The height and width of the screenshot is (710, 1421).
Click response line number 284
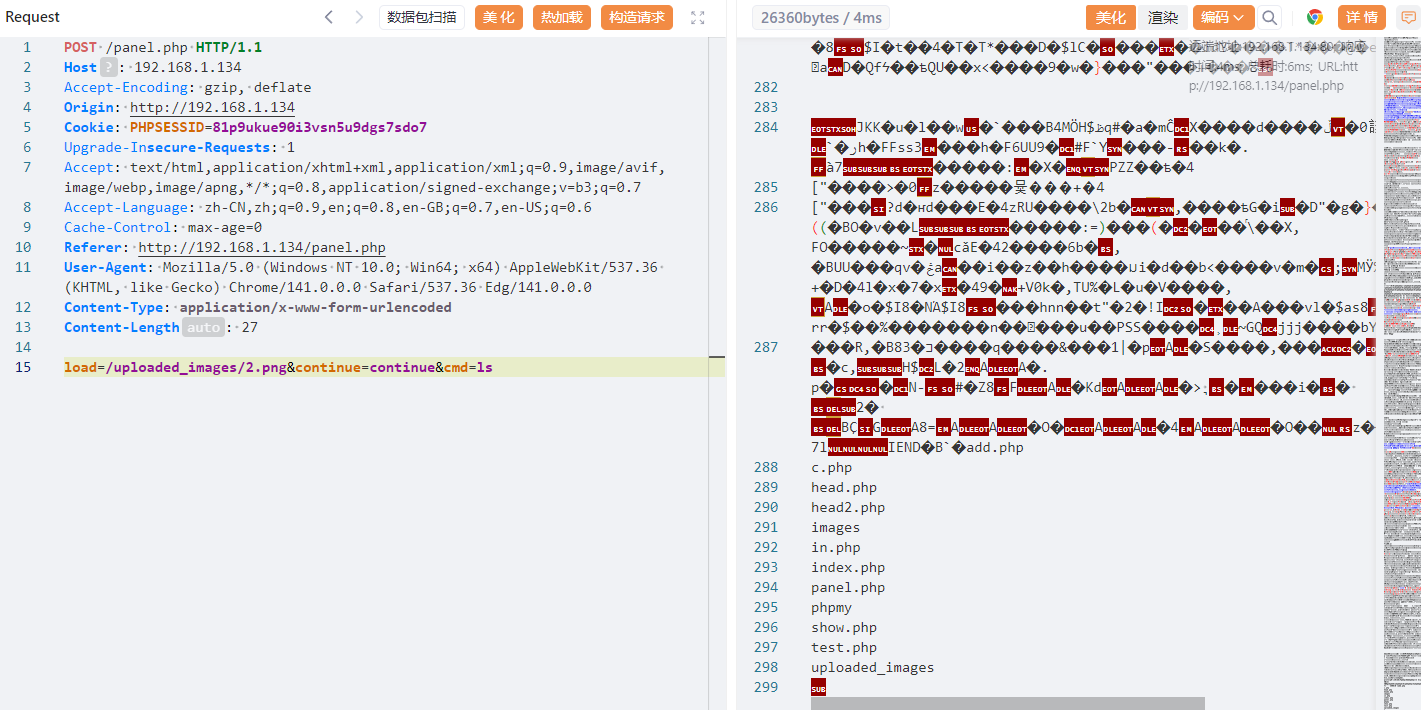click(766, 127)
